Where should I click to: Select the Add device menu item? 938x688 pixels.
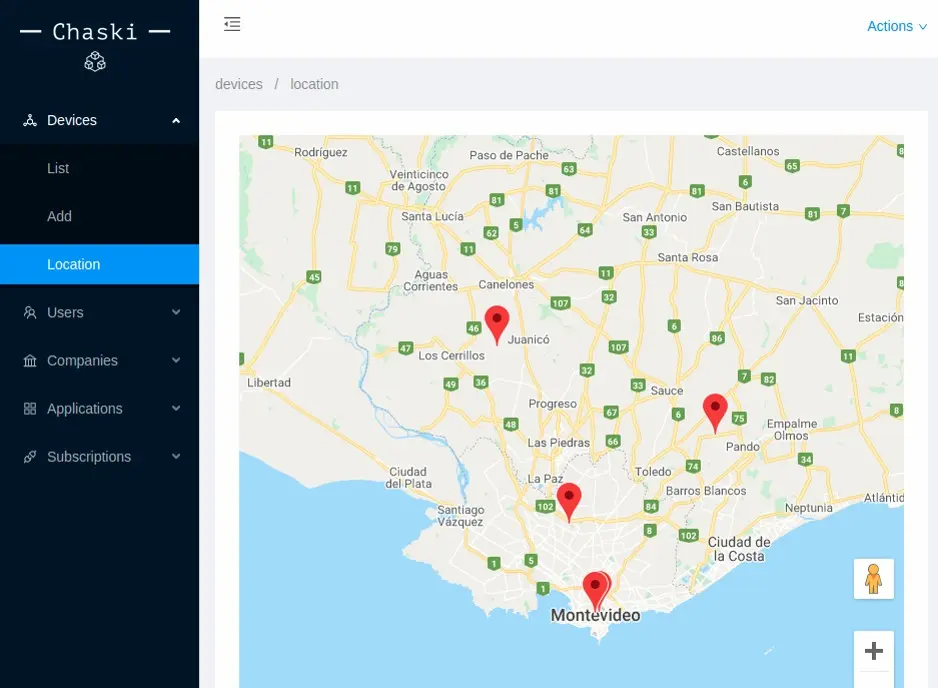60,217
